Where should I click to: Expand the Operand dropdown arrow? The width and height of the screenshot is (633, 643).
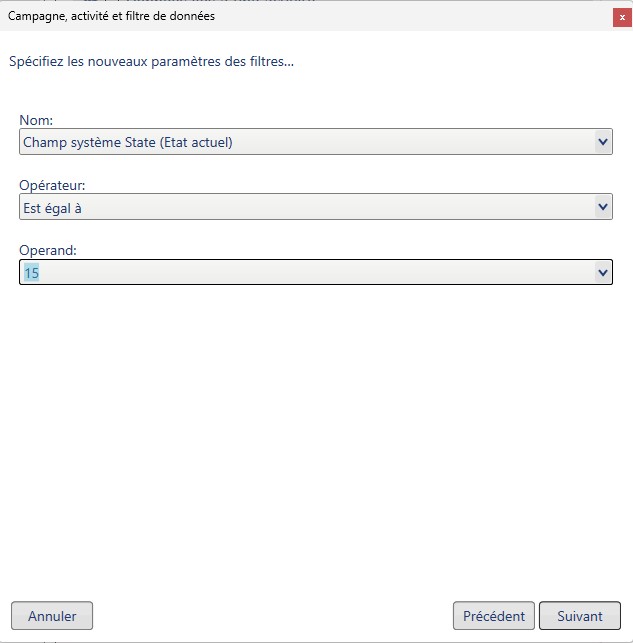(602, 272)
